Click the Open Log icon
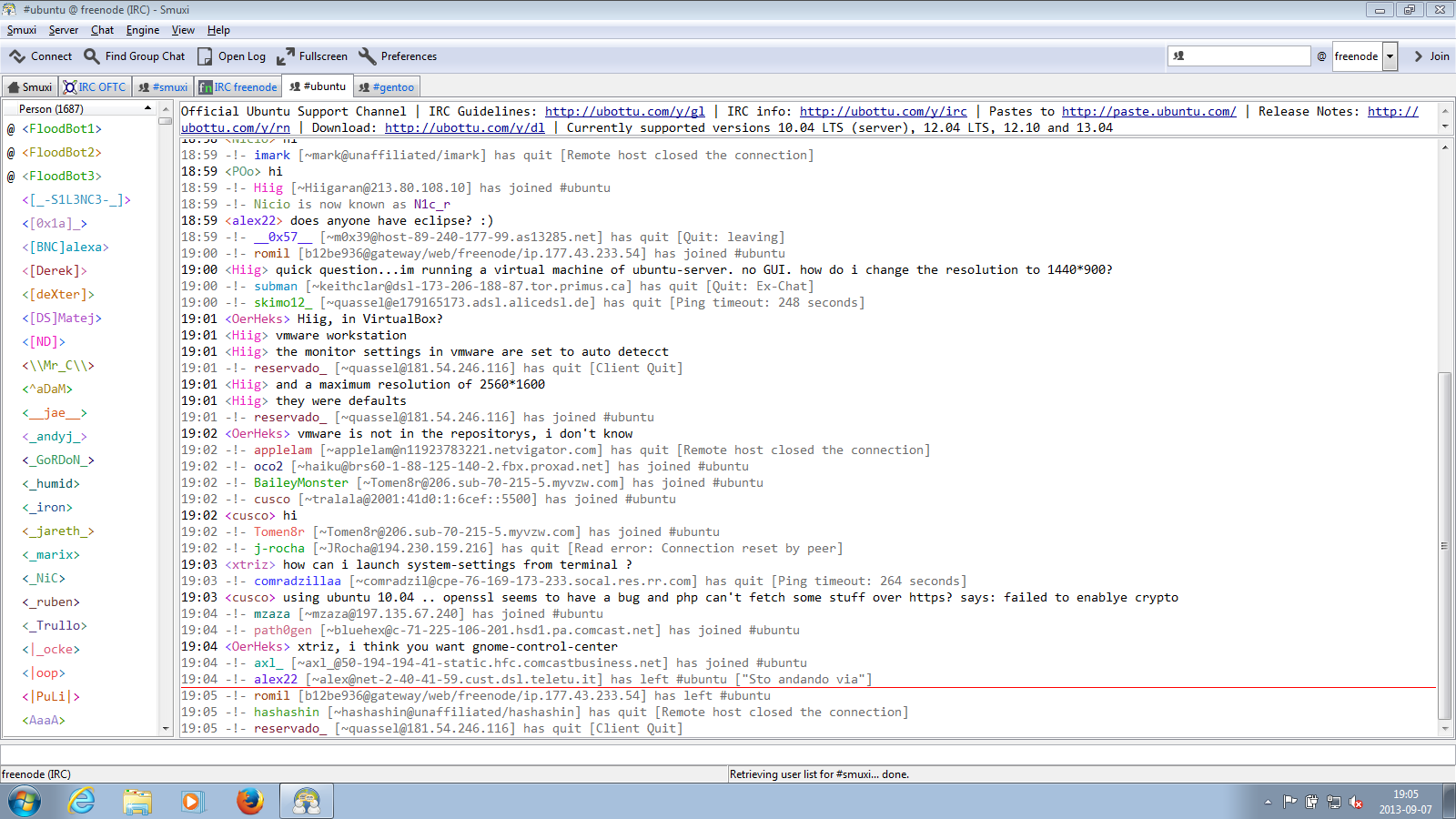The width and height of the screenshot is (1456, 819). point(206,56)
